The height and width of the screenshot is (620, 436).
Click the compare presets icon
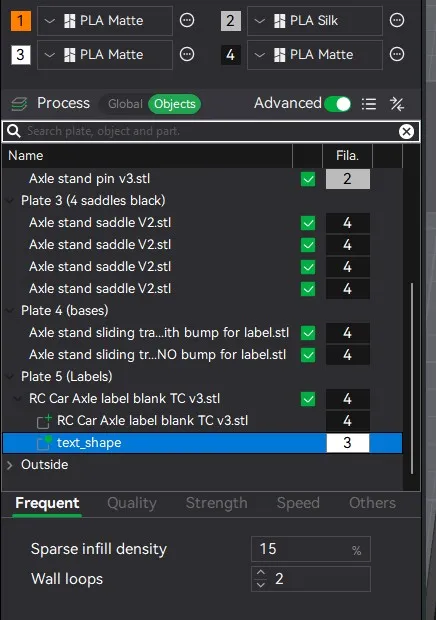(x=397, y=104)
